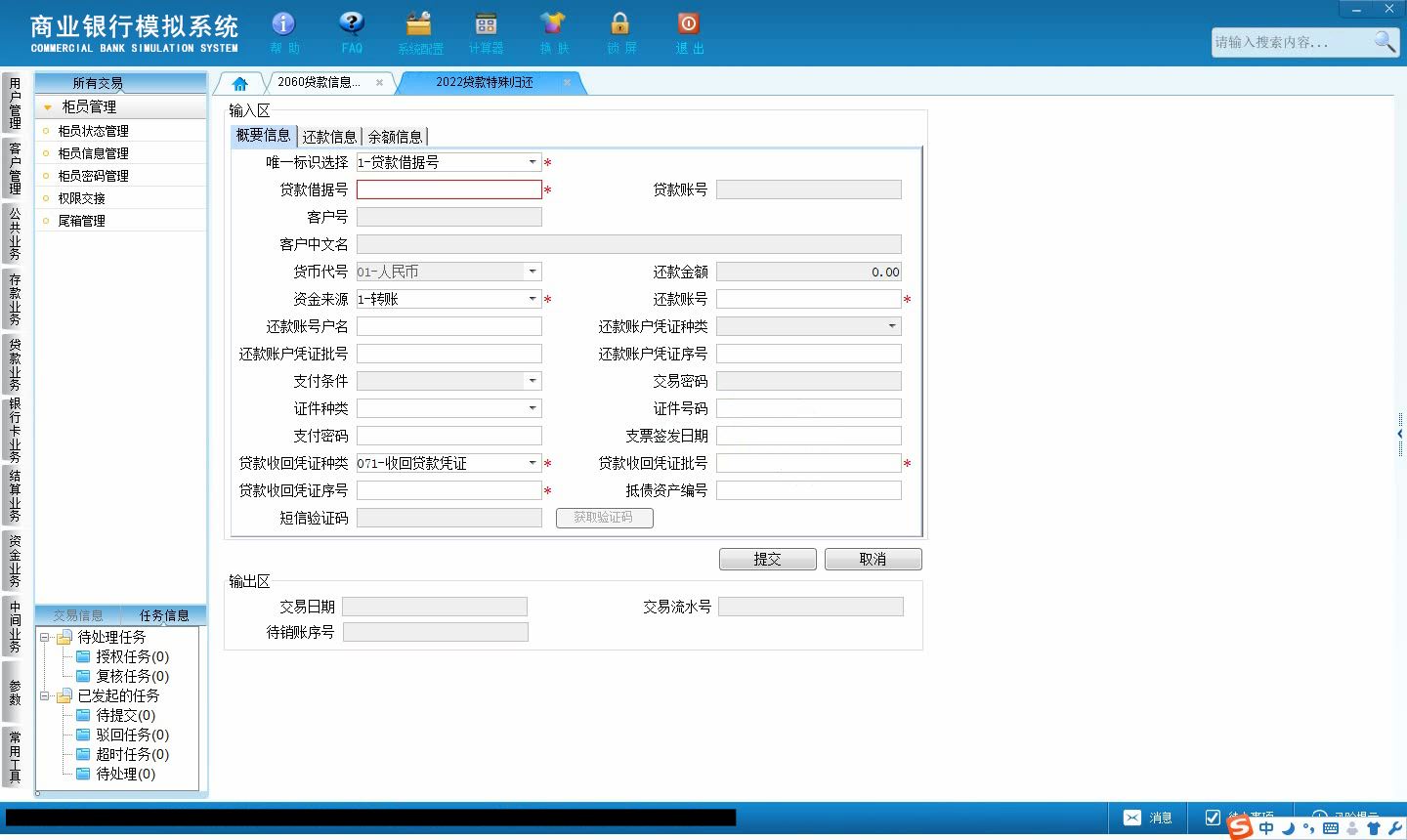The image size is (1407, 840).
Task: Open 尾箱管理 in the menu
Action: click(81, 221)
